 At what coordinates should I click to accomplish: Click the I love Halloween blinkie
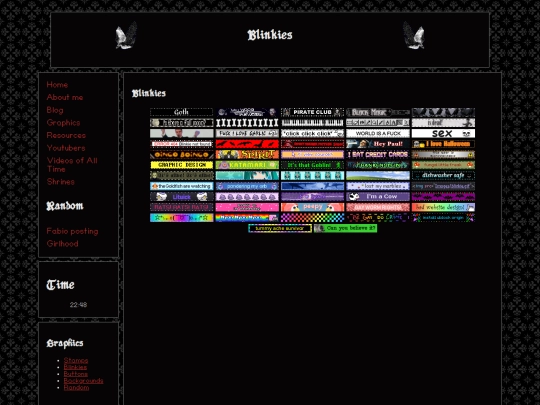[x=443, y=144]
